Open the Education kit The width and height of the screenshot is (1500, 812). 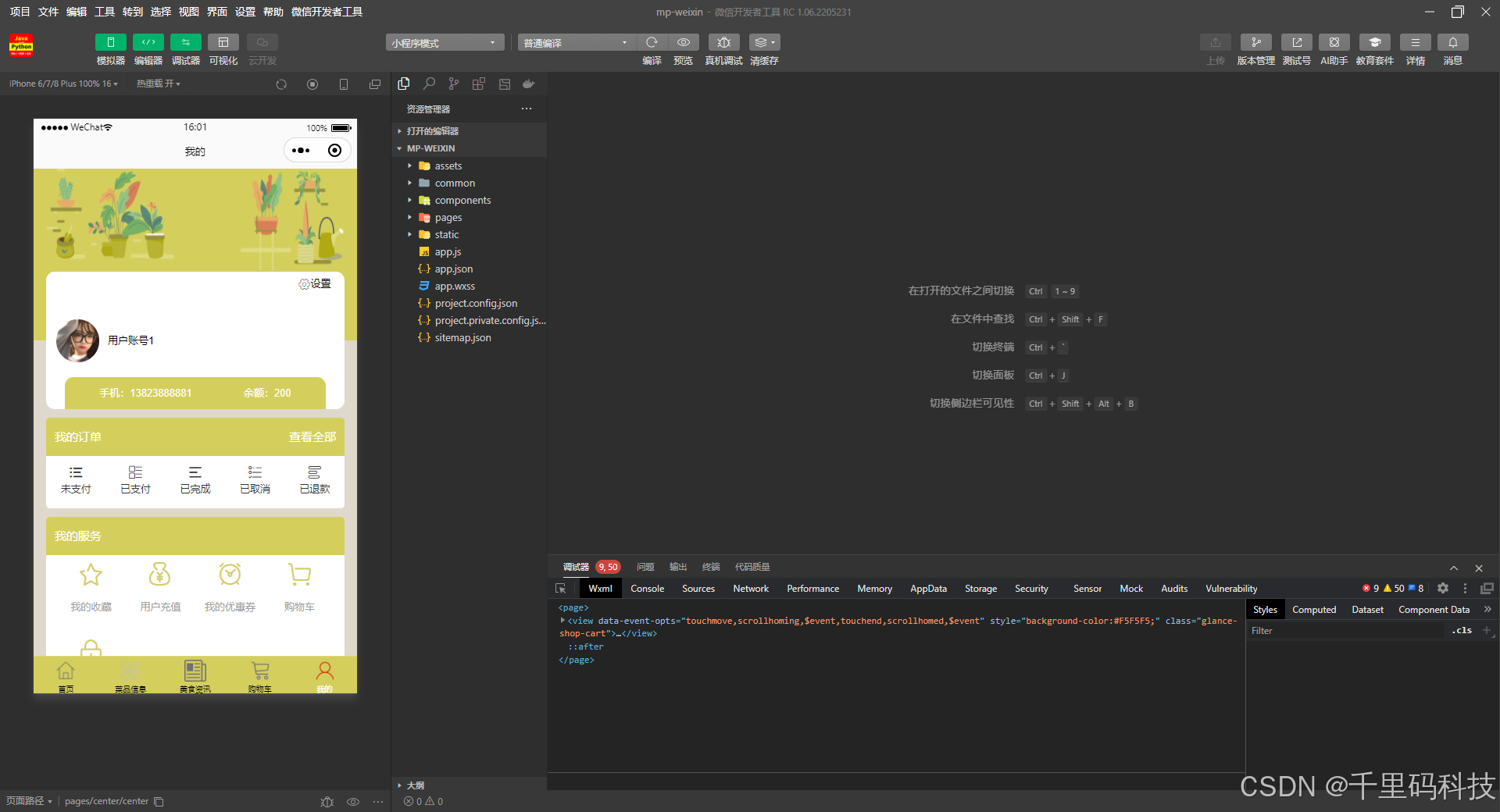point(1374,42)
